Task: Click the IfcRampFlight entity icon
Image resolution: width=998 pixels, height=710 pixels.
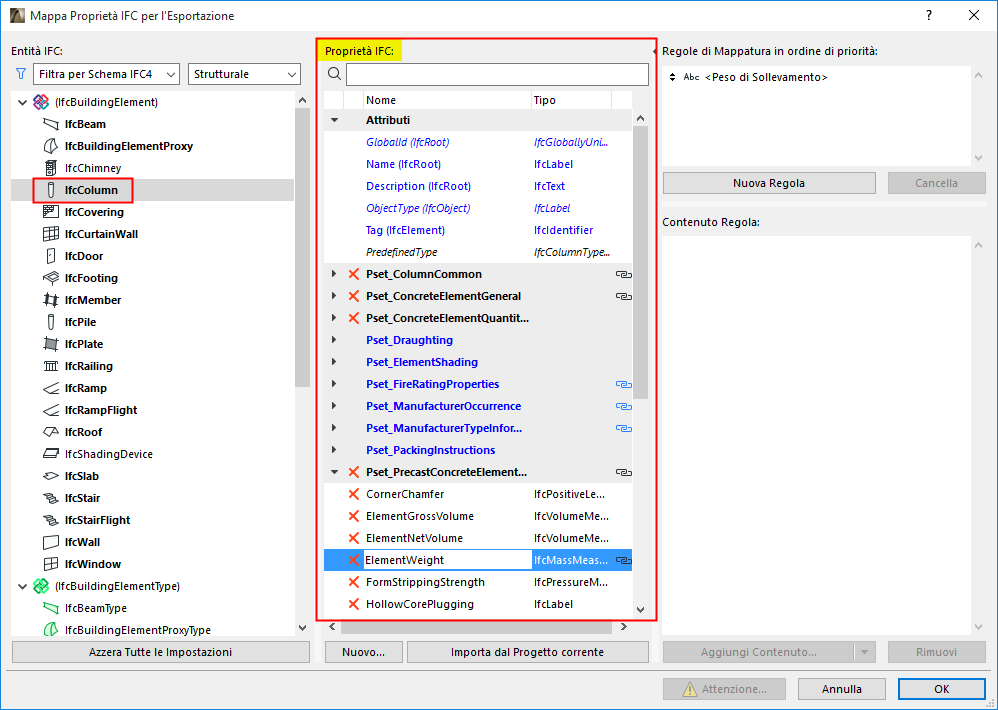Action: (51, 410)
